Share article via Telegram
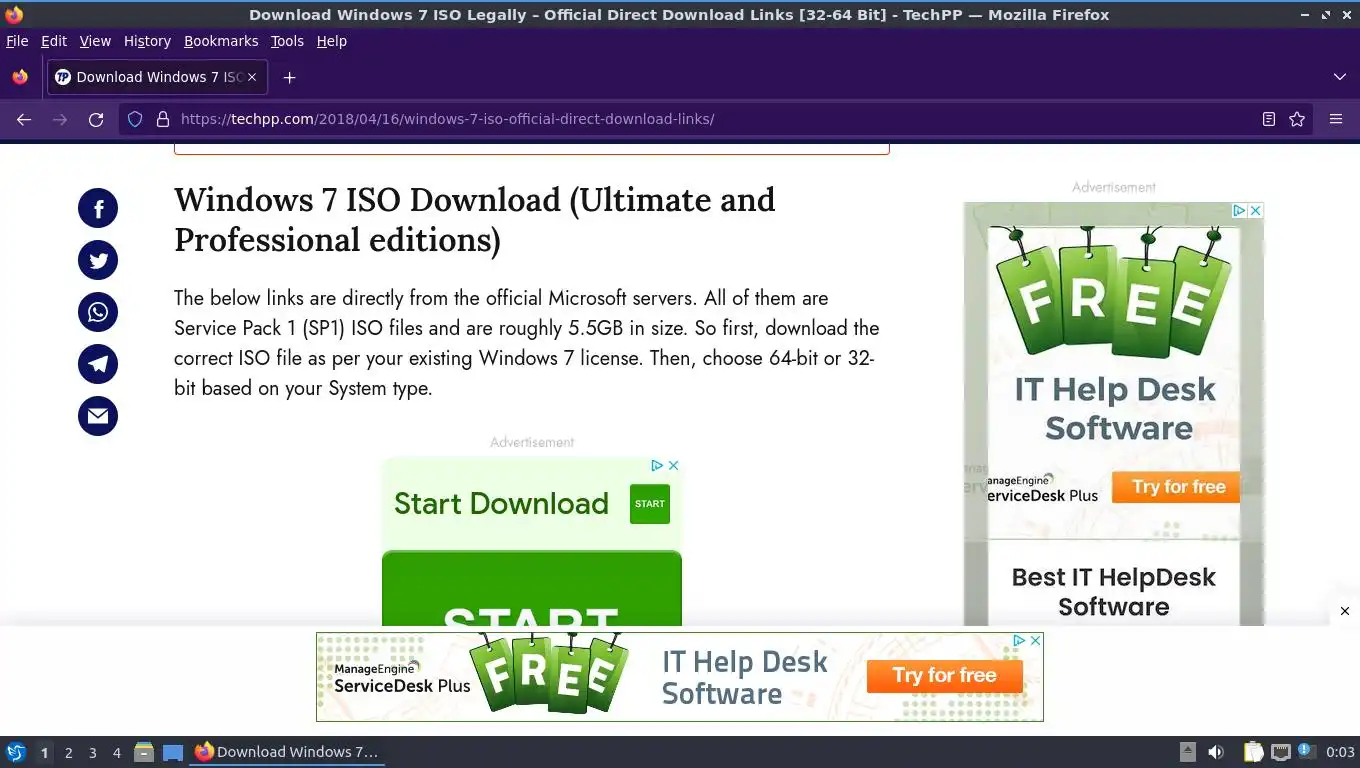This screenshot has width=1360, height=768. click(98, 364)
